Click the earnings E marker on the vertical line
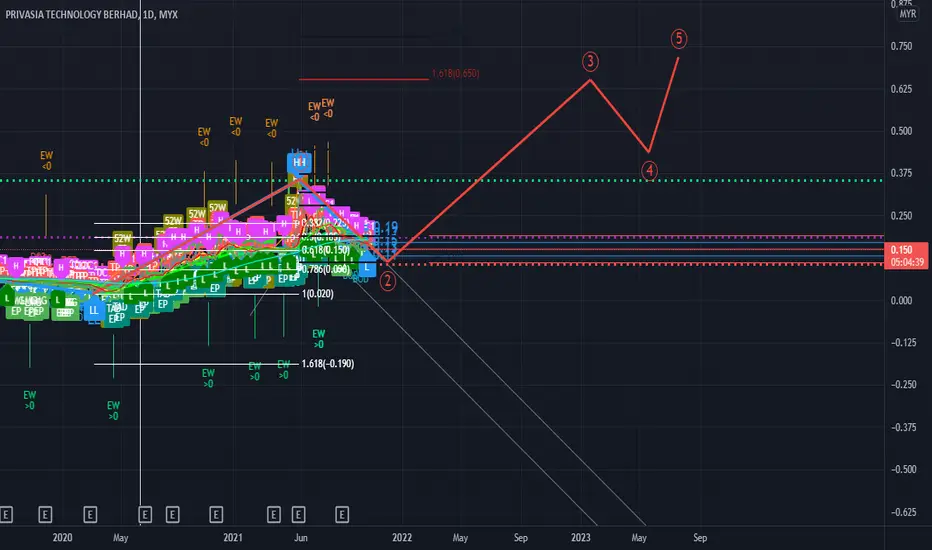The width and height of the screenshot is (932, 550). tap(145, 514)
